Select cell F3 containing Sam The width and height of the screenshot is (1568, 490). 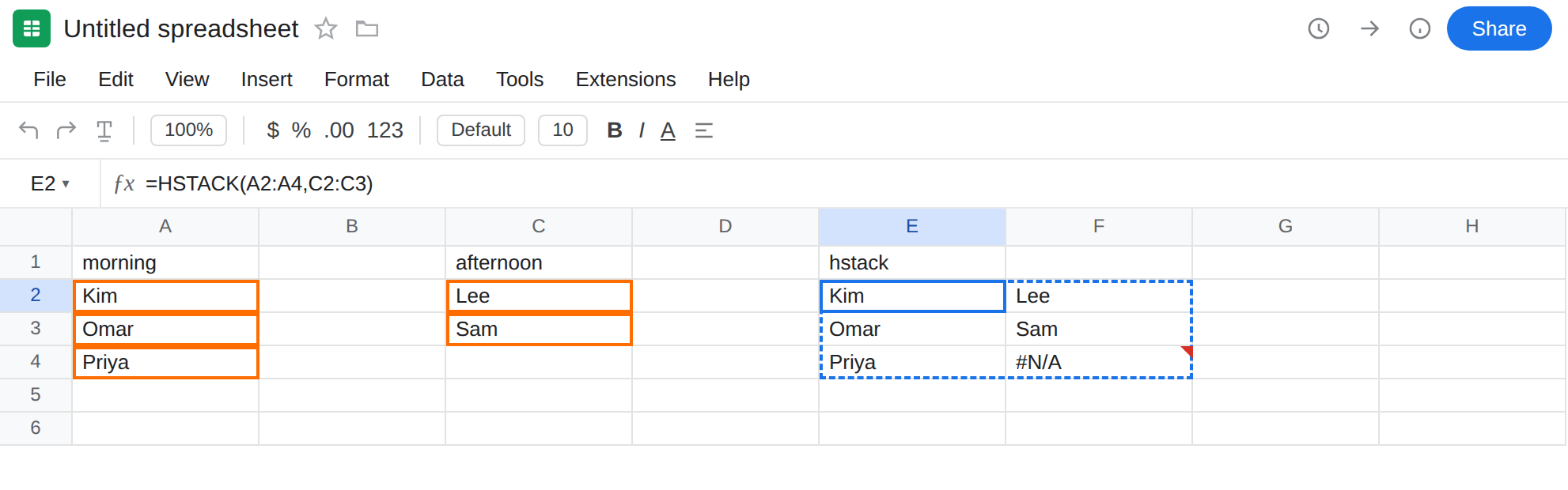point(1099,329)
